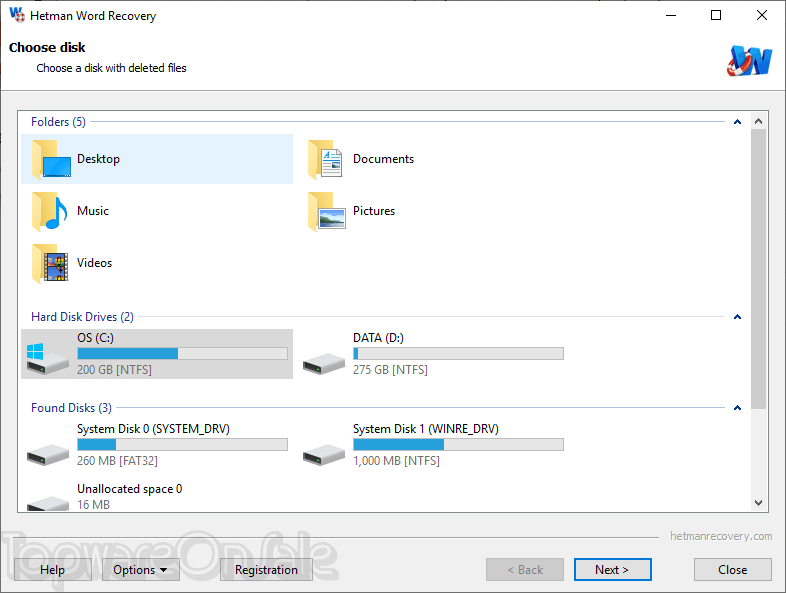Click 'System Disk 0 (SYSTEM_DRV)' name
Image resolution: width=786 pixels, height=593 pixels.
point(153,429)
